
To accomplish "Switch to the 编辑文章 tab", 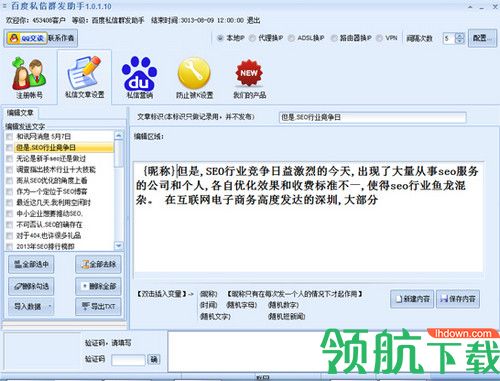I will point(20,113).
